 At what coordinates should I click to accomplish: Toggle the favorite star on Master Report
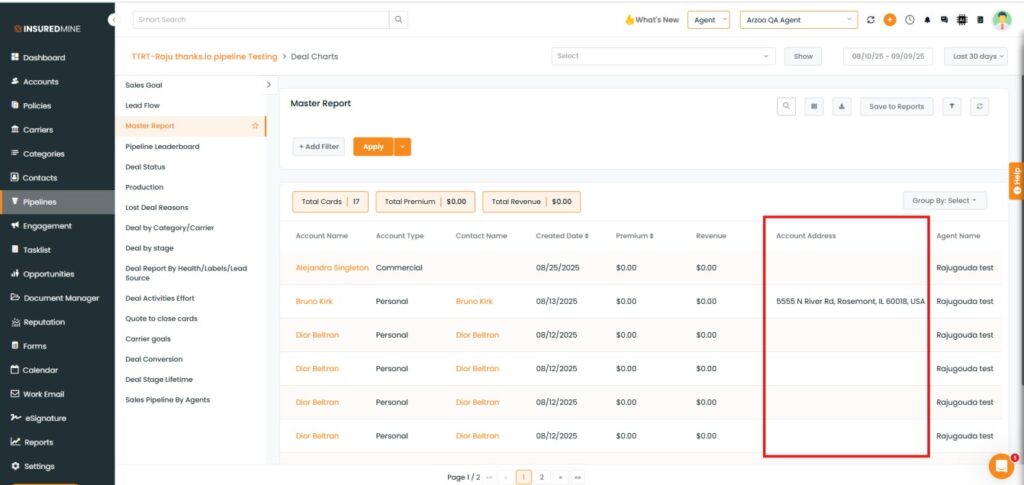tap(255, 126)
